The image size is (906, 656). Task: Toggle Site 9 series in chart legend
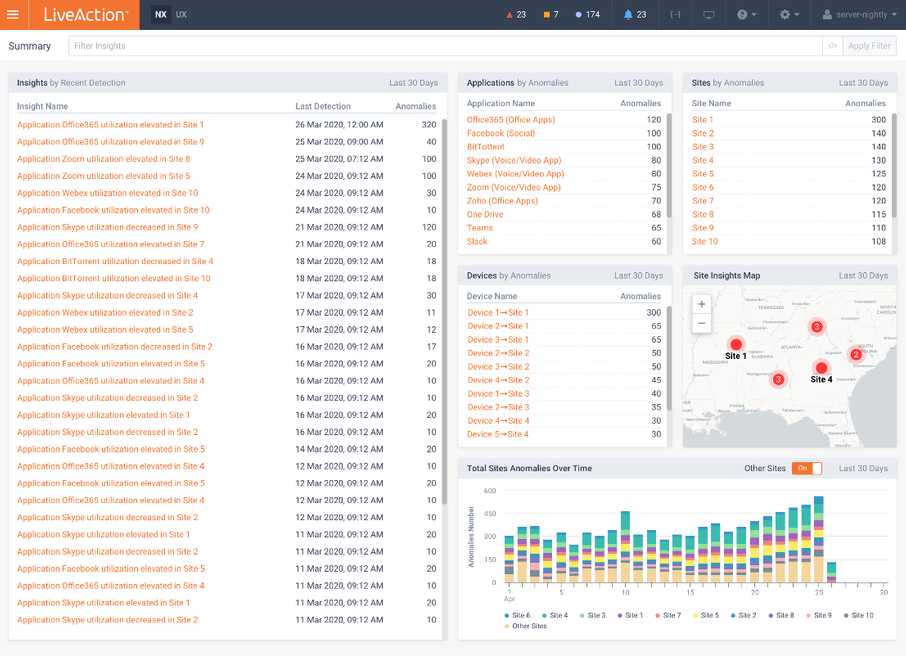pos(819,615)
